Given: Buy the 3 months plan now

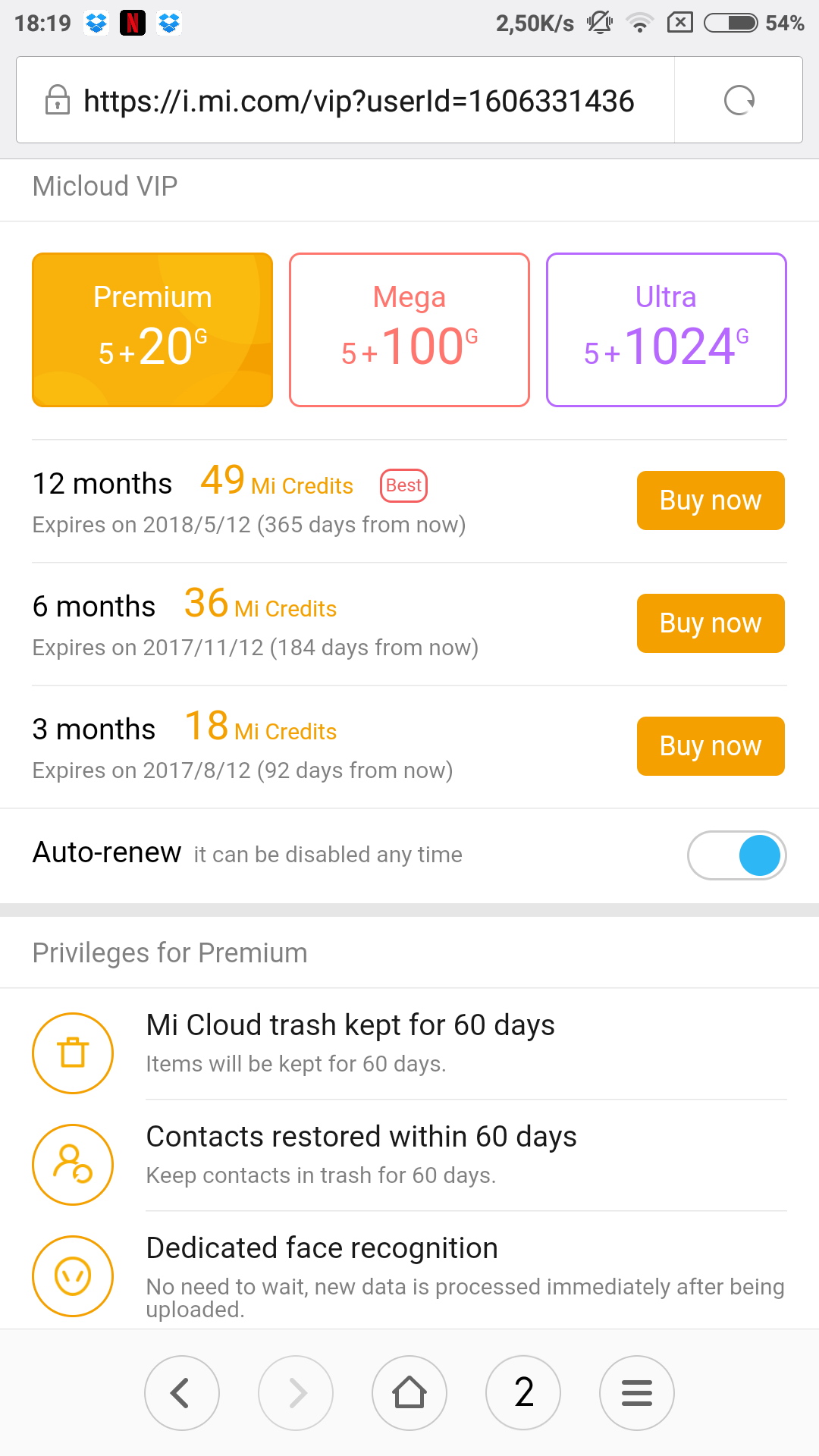Looking at the screenshot, I should click(711, 746).
